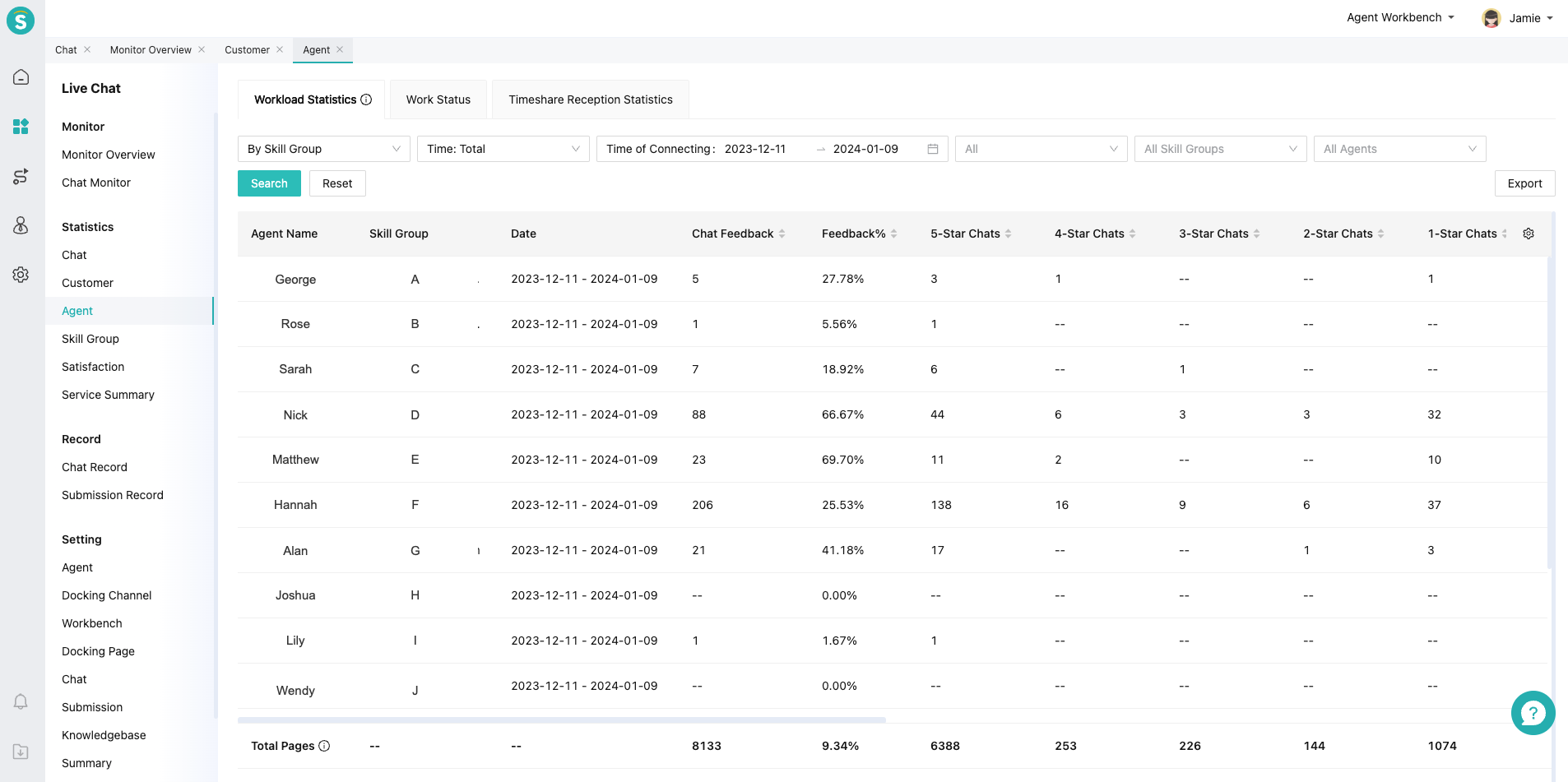Open the table column settings gear

pos(1529,234)
